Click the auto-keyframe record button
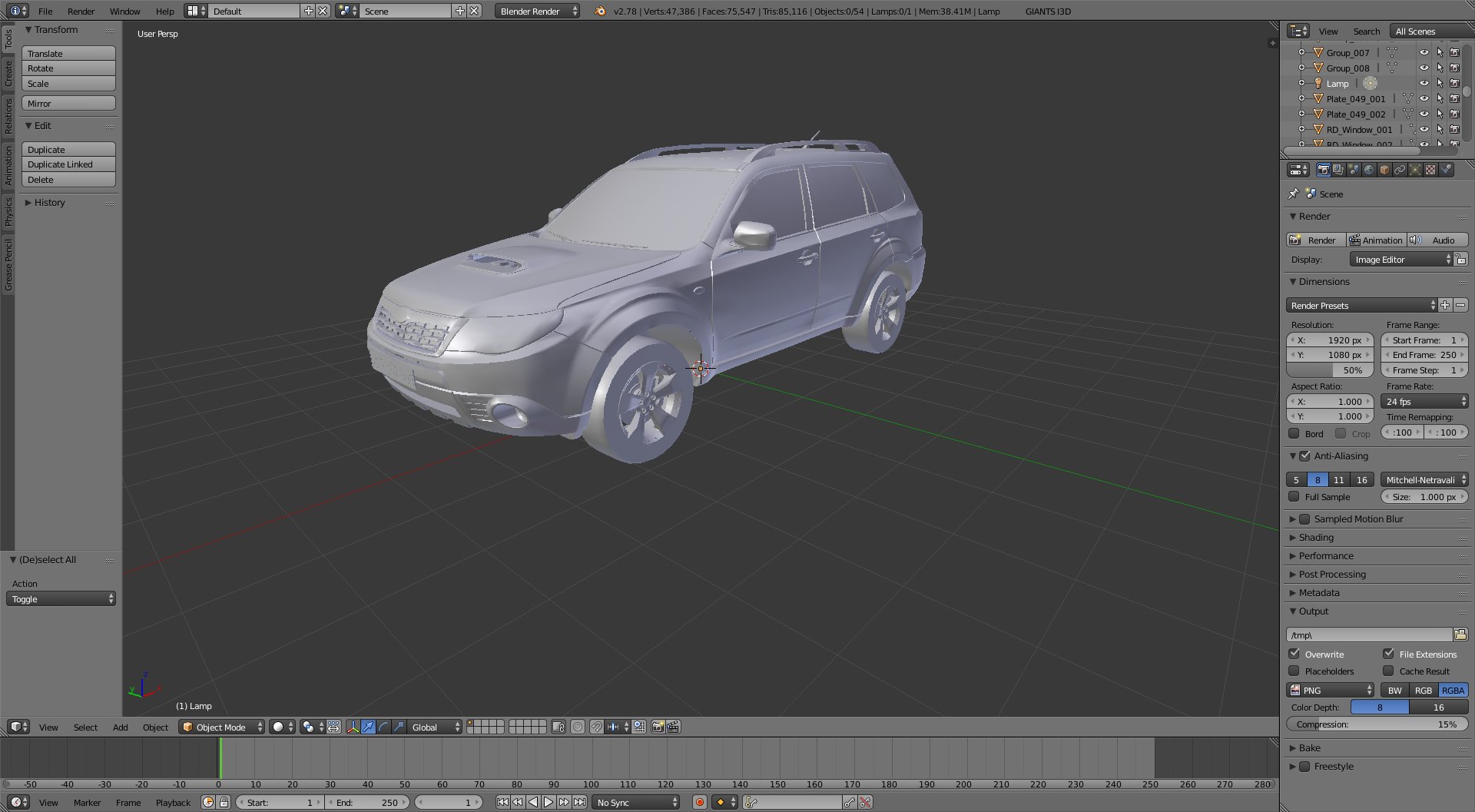 pos(699,802)
